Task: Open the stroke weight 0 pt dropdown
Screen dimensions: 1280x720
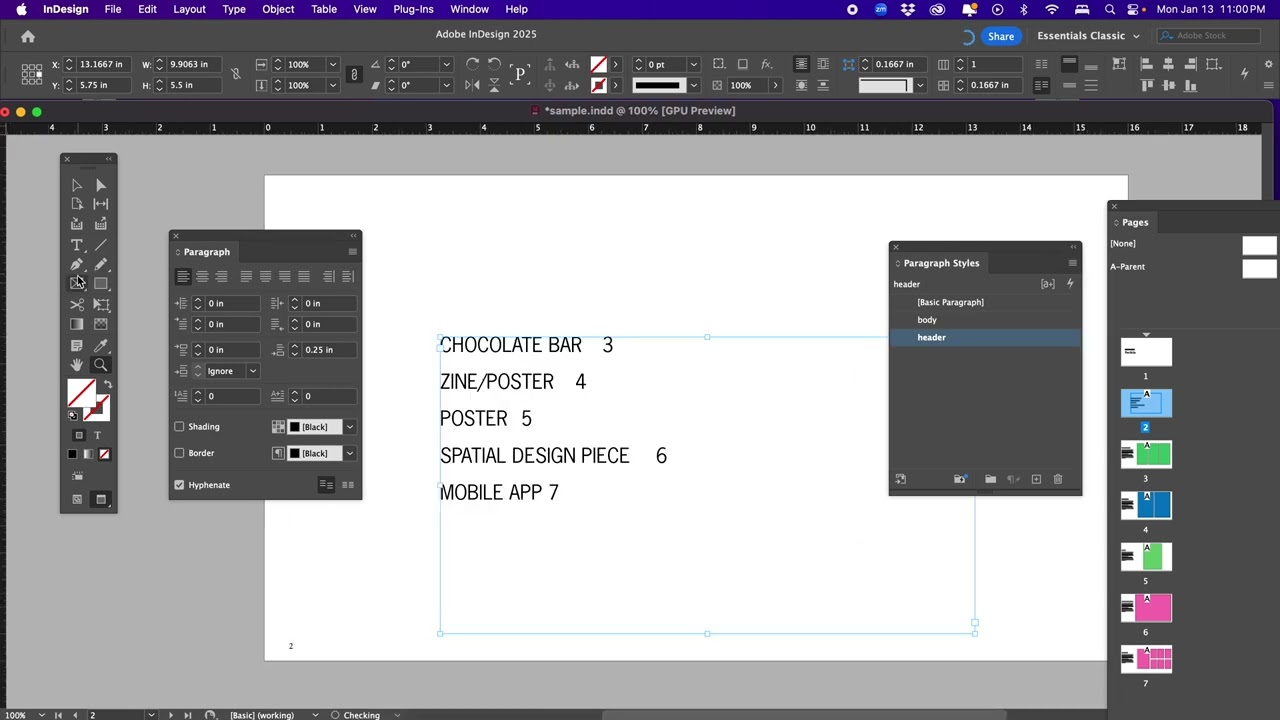Action: [x=693, y=64]
